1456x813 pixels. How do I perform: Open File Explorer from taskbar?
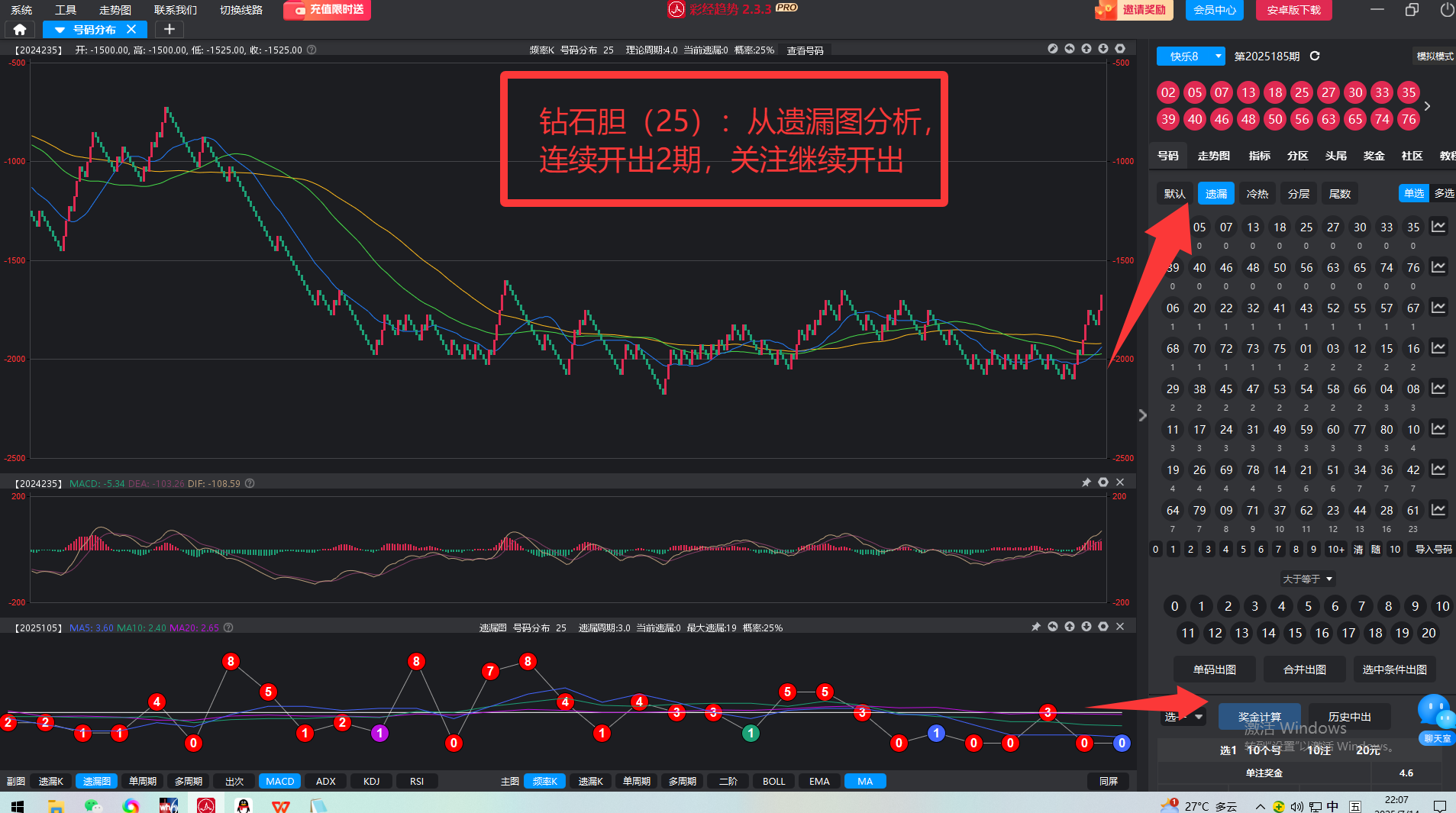tap(55, 805)
